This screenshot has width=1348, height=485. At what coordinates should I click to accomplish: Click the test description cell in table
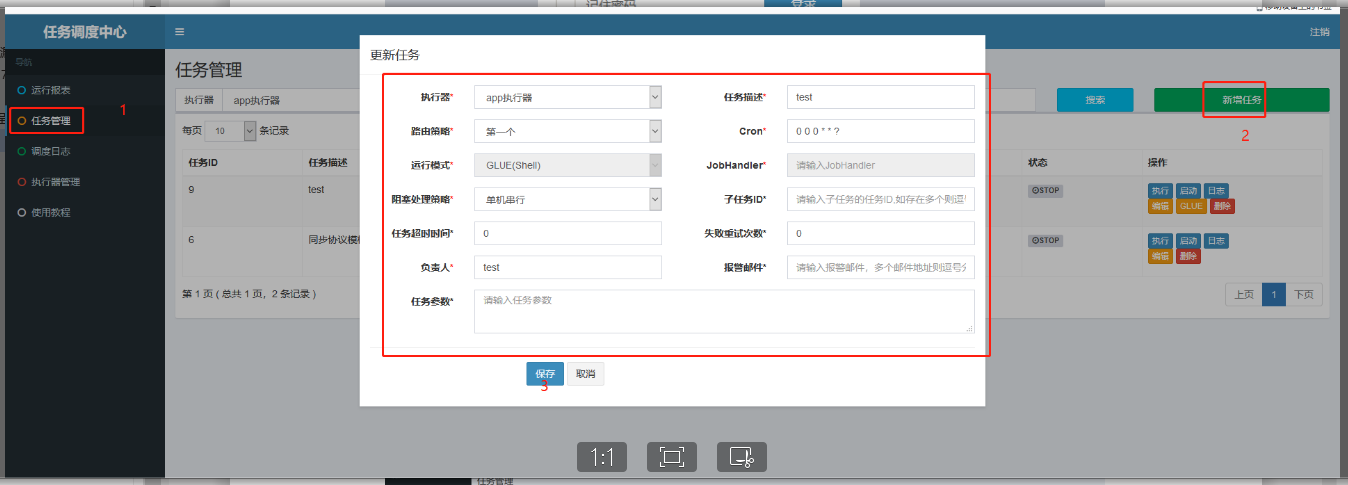click(x=318, y=188)
